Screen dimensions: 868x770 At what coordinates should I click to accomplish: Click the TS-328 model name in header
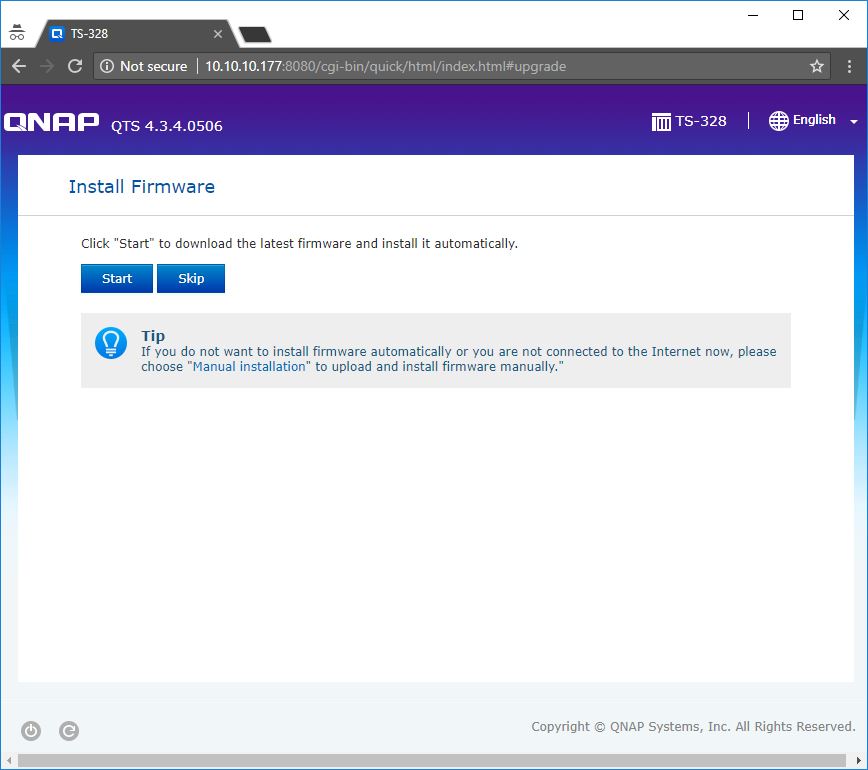pos(701,121)
